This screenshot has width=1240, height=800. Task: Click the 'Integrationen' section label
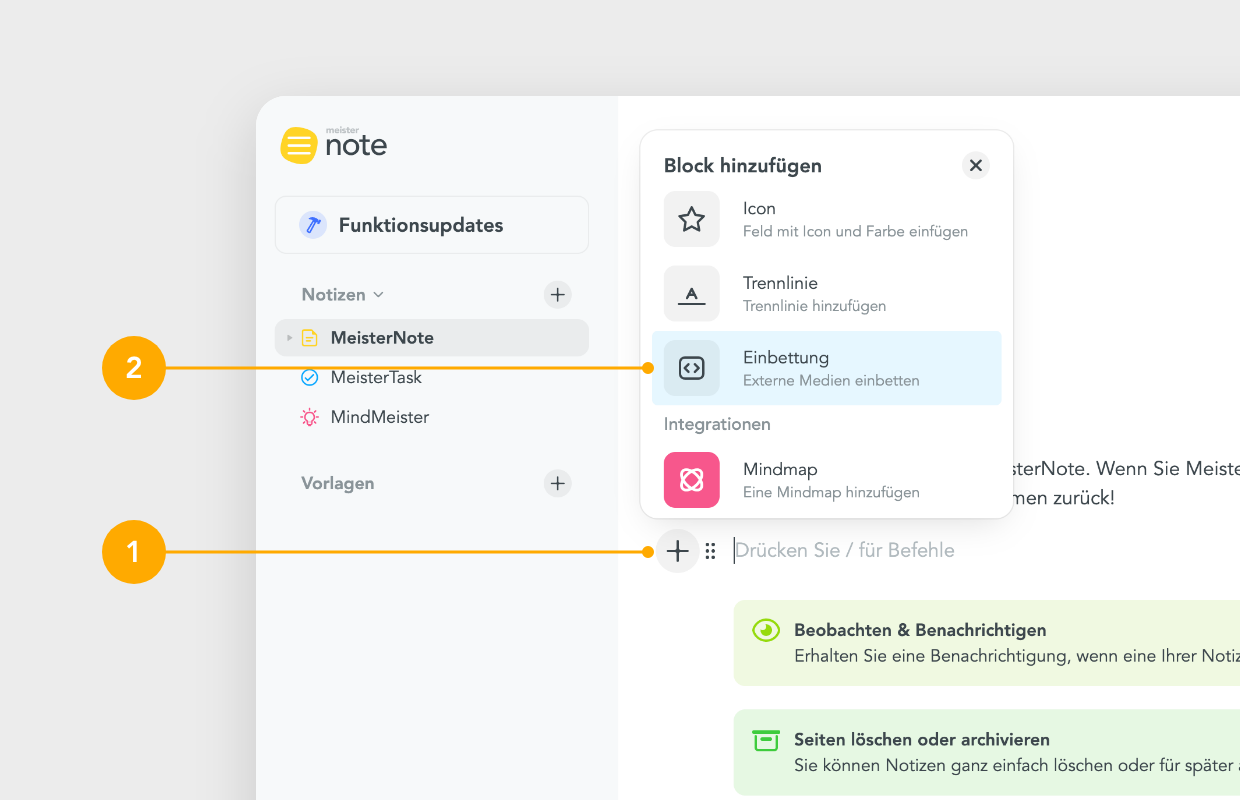tap(717, 424)
